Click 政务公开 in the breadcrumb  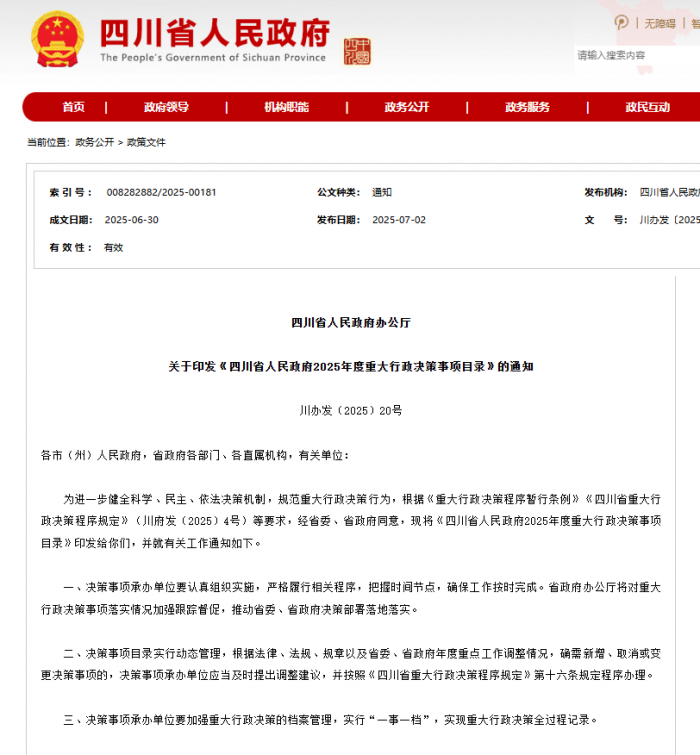coord(94,142)
